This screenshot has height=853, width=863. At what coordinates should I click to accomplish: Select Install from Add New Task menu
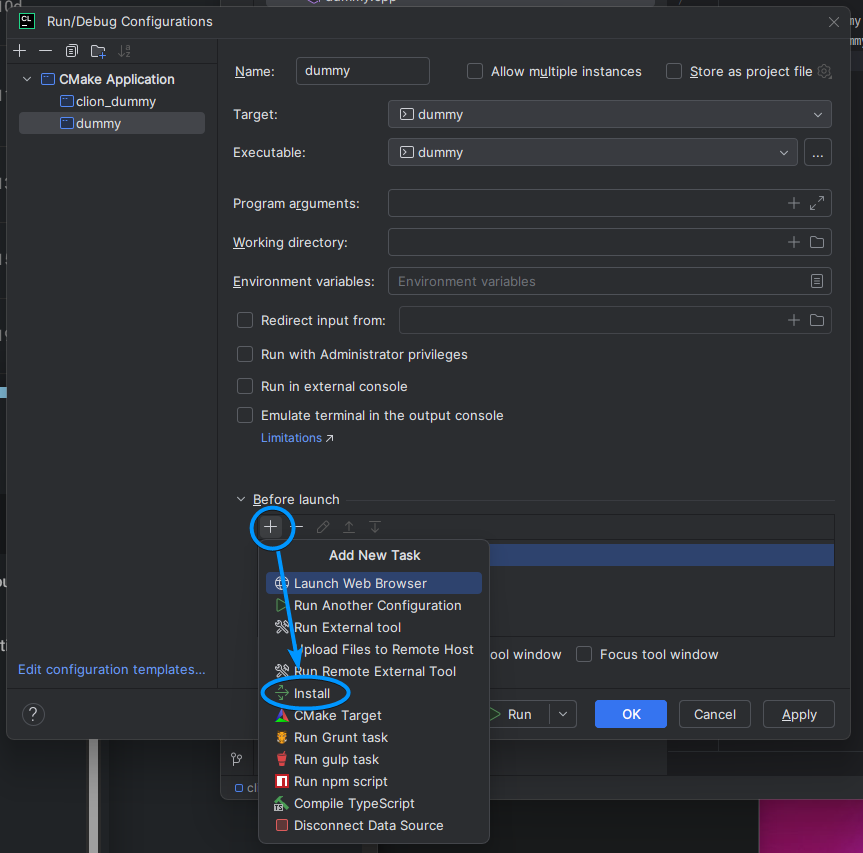[312, 693]
